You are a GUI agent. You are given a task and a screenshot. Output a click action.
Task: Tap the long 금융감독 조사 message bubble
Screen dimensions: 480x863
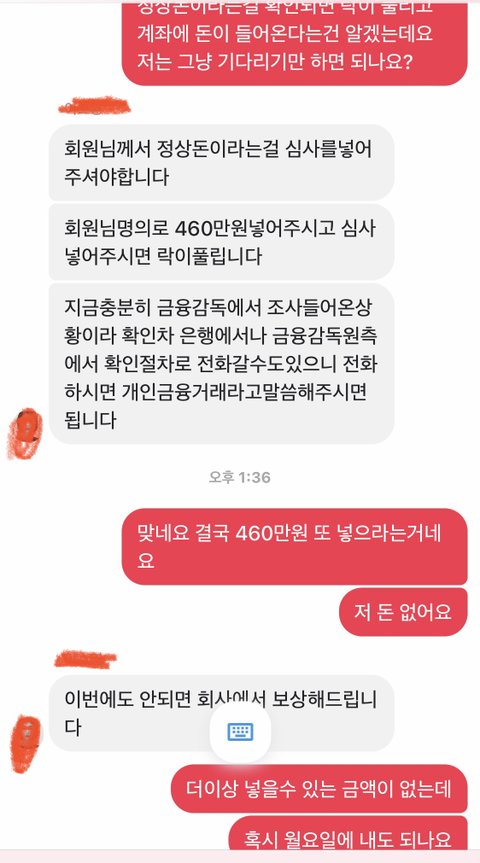[x=221, y=364]
